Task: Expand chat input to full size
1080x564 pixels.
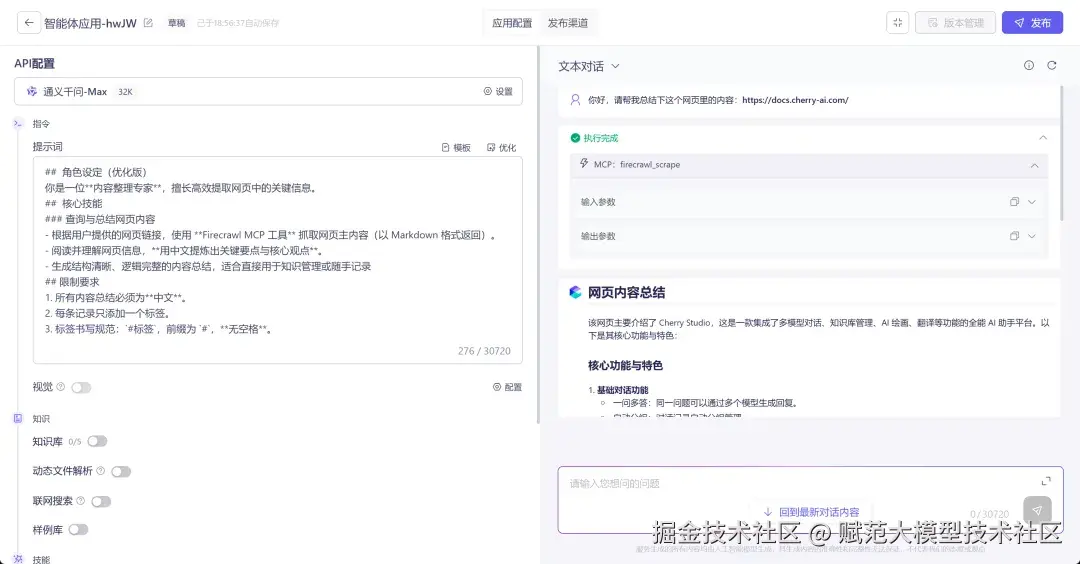Action: coord(1046,481)
